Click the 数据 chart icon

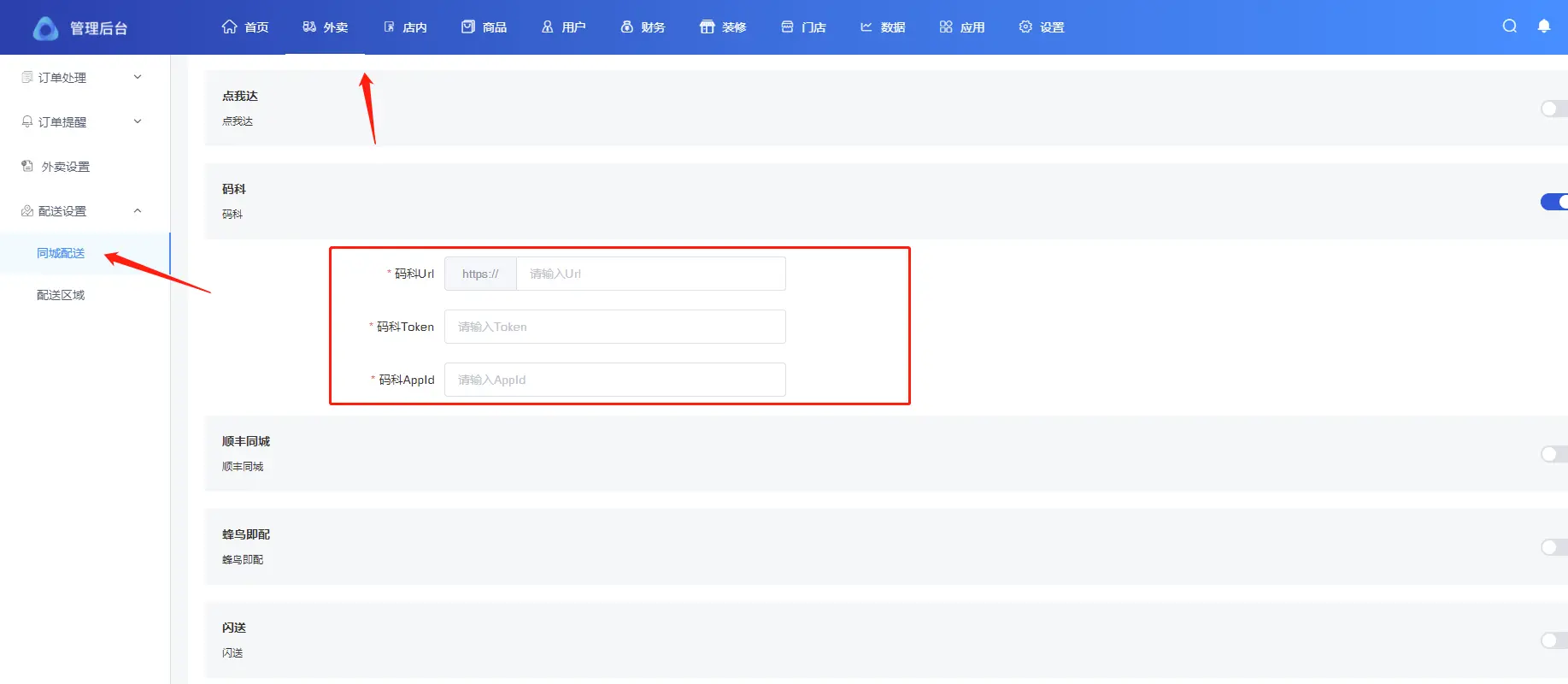tap(866, 27)
